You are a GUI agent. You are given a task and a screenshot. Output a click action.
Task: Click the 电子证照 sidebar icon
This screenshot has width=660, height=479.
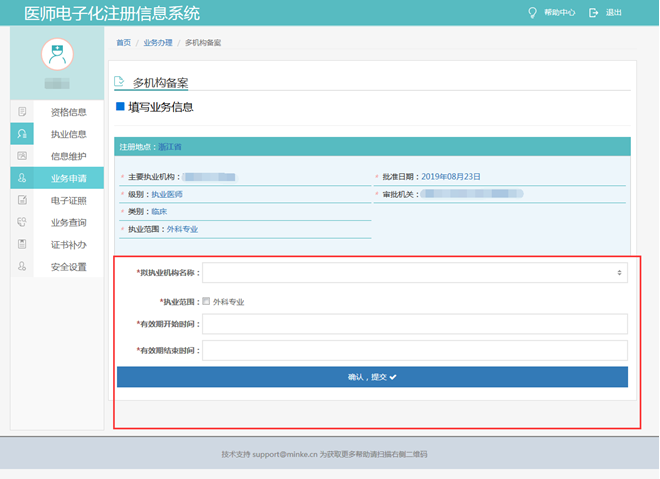pyautogui.click(x=22, y=200)
